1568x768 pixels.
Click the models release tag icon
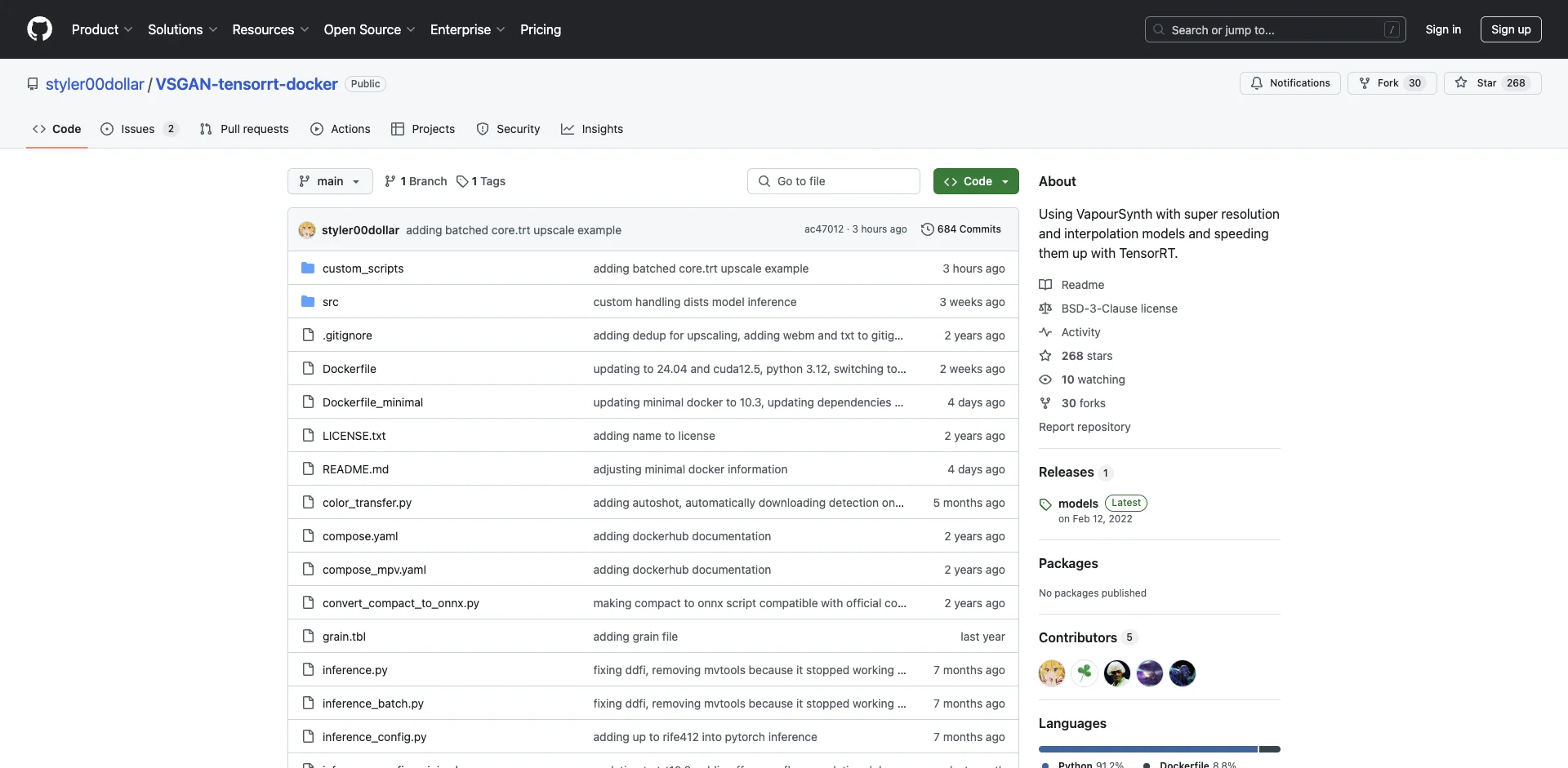click(1045, 504)
